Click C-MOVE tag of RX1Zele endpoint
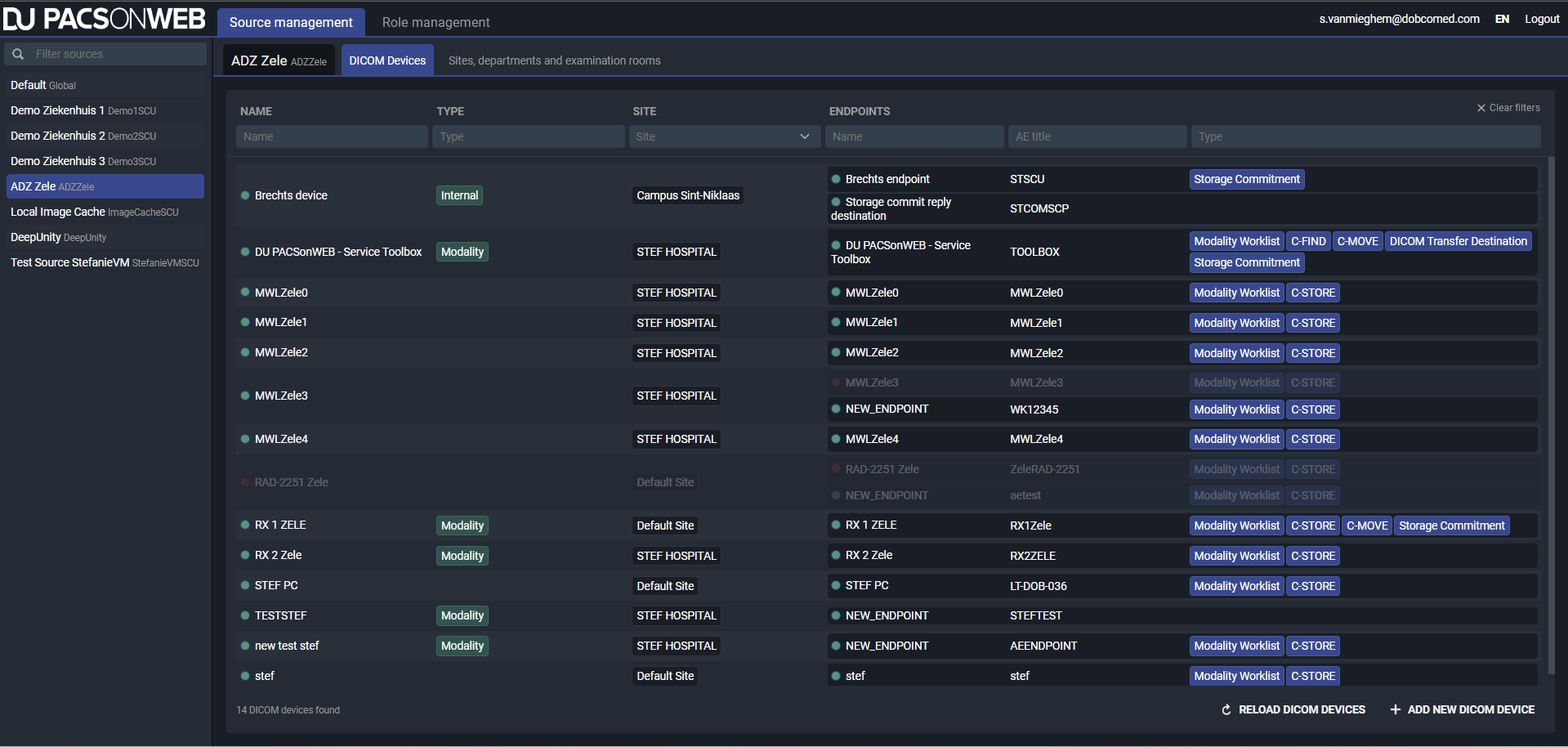This screenshot has height=747, width=1568. tap(1367, 526)
